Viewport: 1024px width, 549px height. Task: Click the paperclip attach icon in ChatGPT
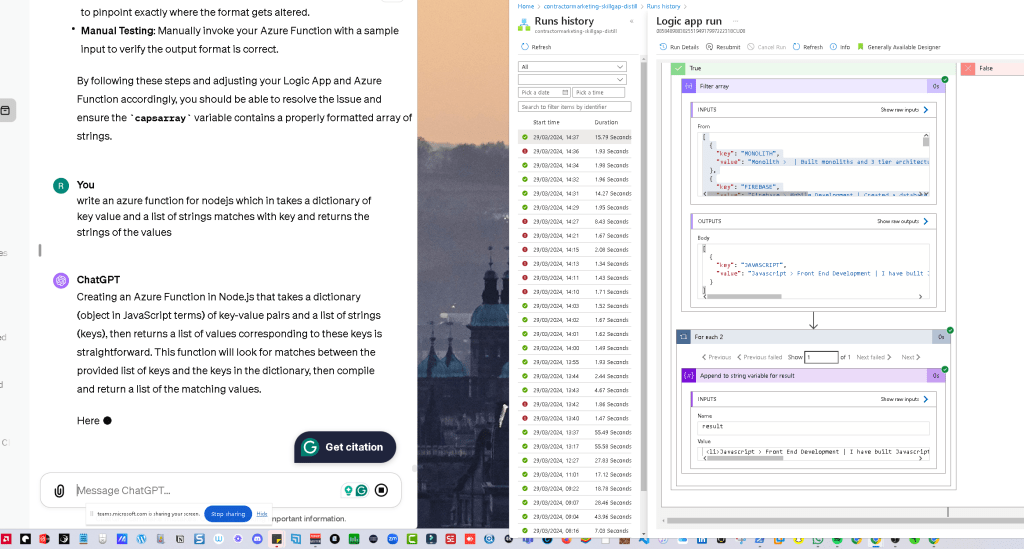(59, 491)
